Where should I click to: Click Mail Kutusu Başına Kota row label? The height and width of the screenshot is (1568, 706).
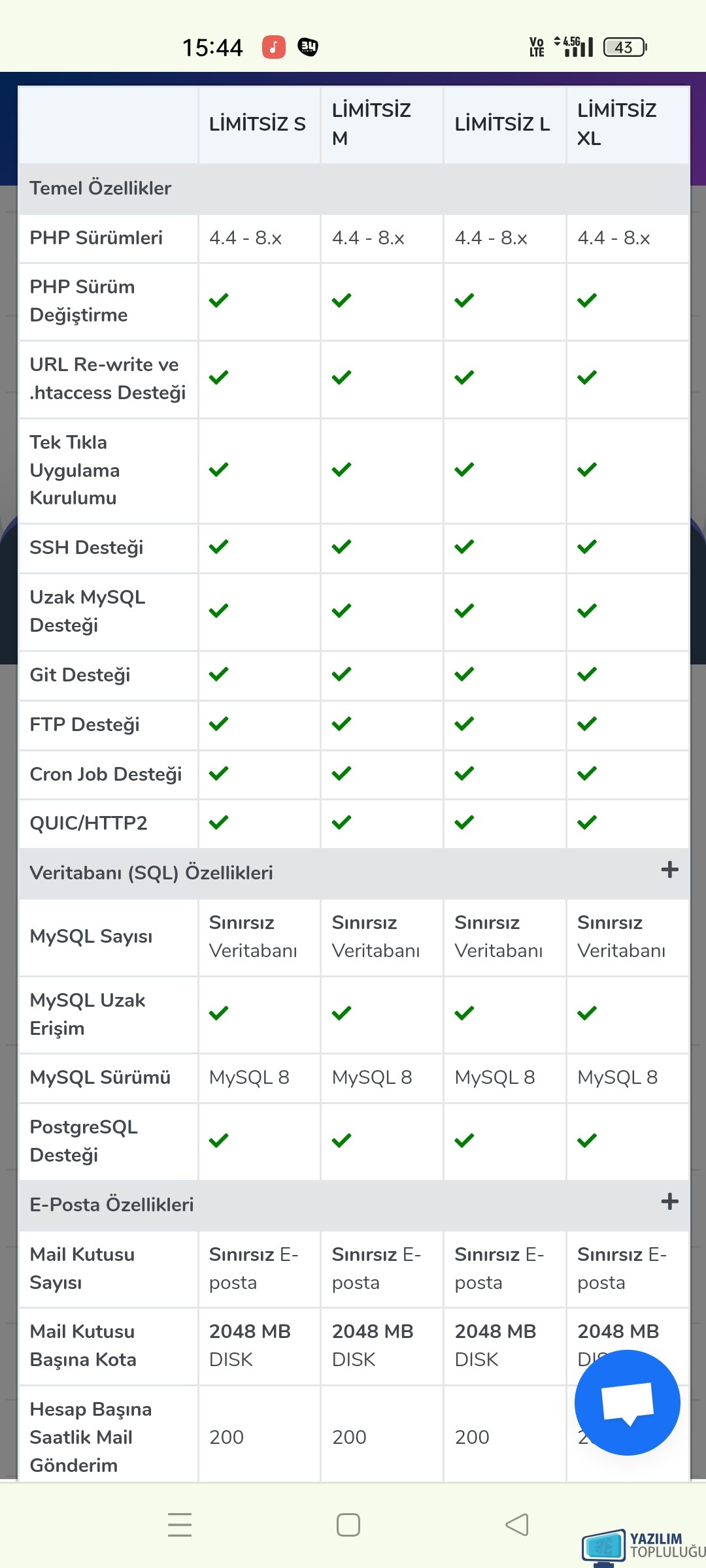(83, 1346)
